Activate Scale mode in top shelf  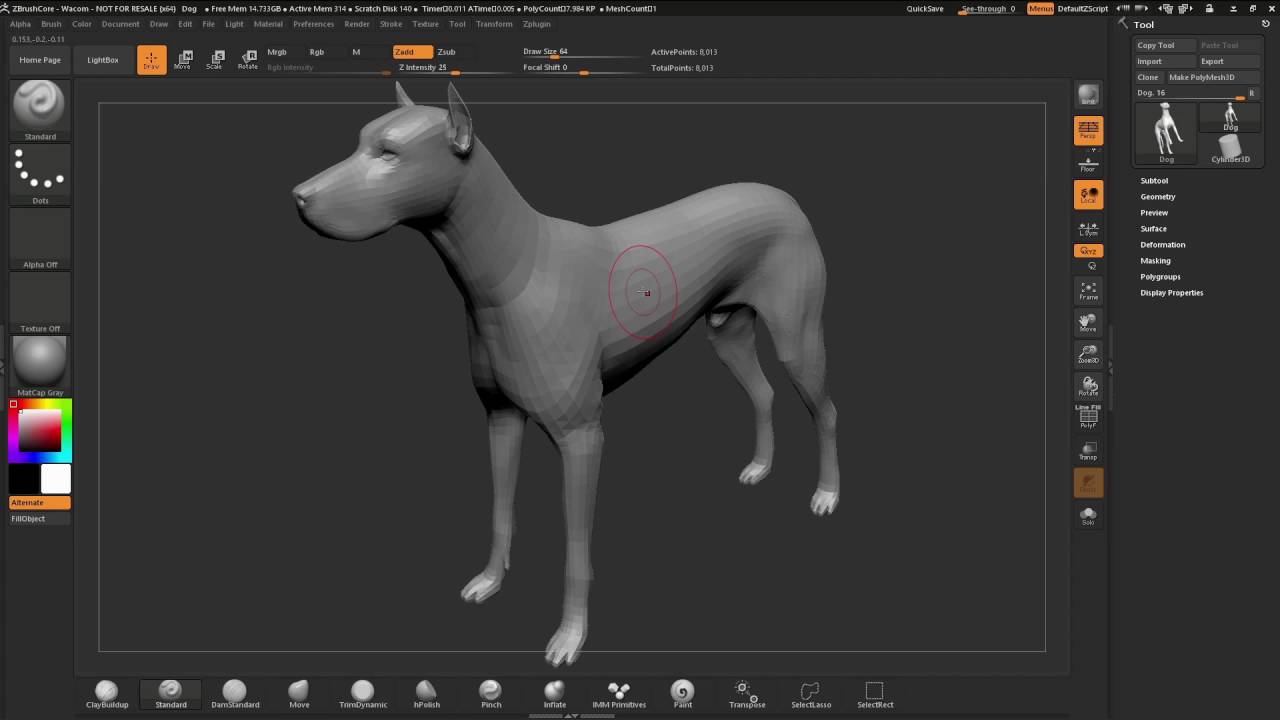[215, 60]
